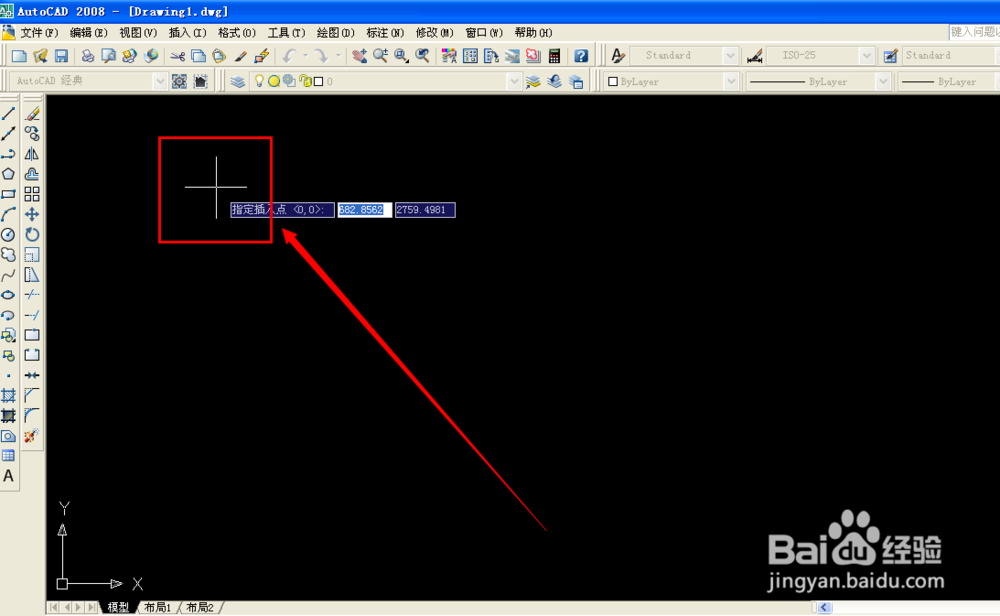Open the 帮助(H) menu
Screen dimensions: 1000x616
point(533,33)
